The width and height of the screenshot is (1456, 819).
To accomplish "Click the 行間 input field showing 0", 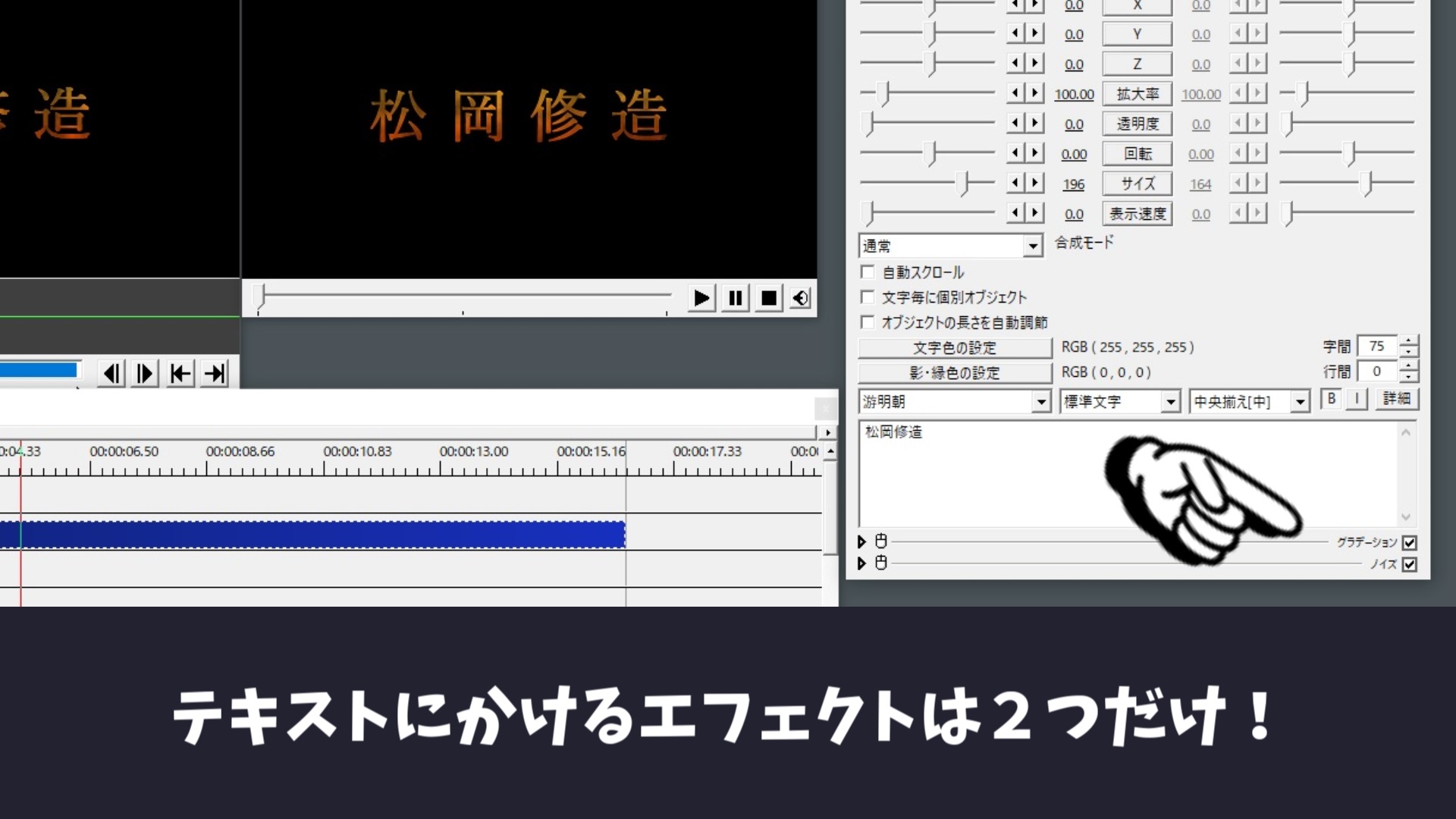I will (1378, 372).
